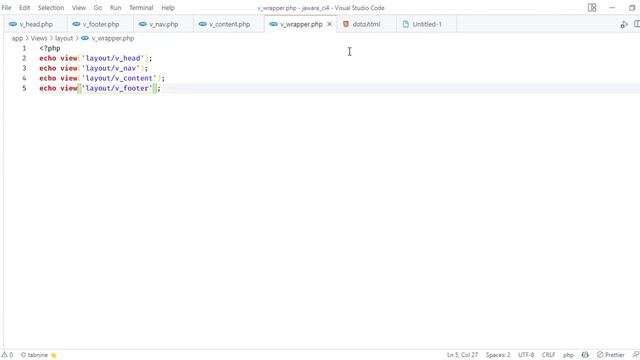Click the PHP icon in the breadcrumb
Image resolution: width=640 pixels, height=360 pixels.
click(84, 38)
